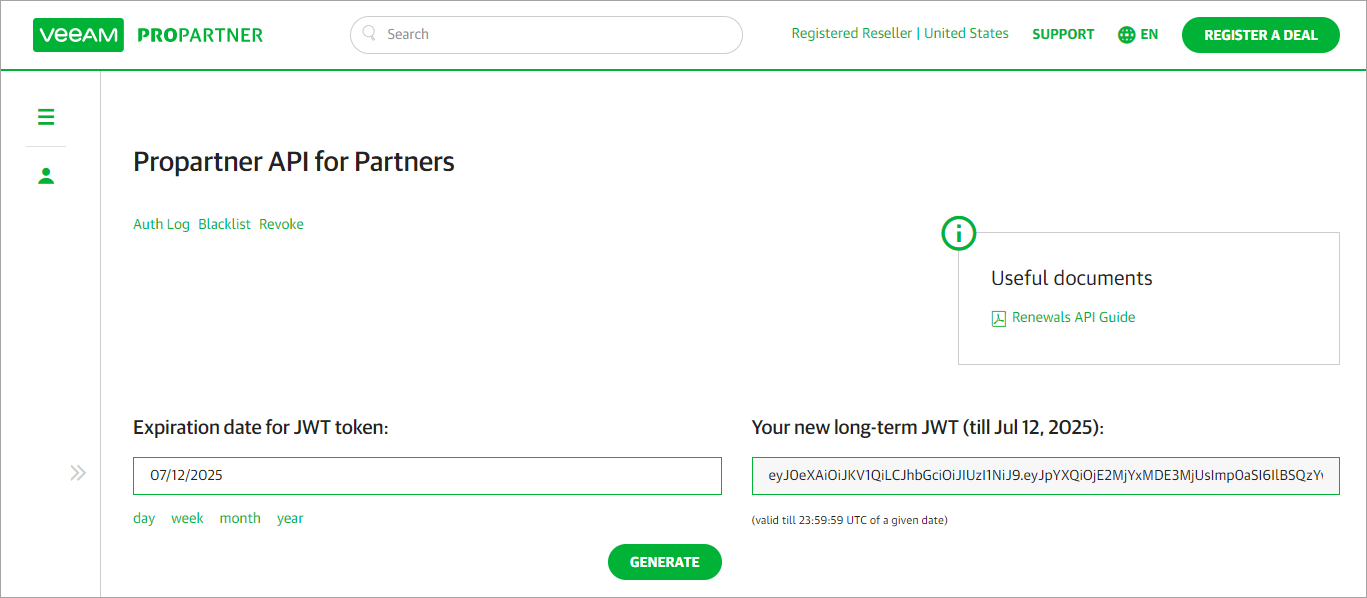The width and height of the screenshot is (1367, 598).
Task: Click the globe language icon
Action: point(1127,34)
